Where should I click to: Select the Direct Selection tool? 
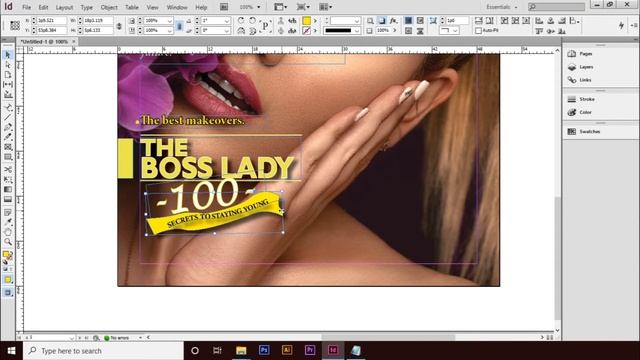[x=8, y=65]
